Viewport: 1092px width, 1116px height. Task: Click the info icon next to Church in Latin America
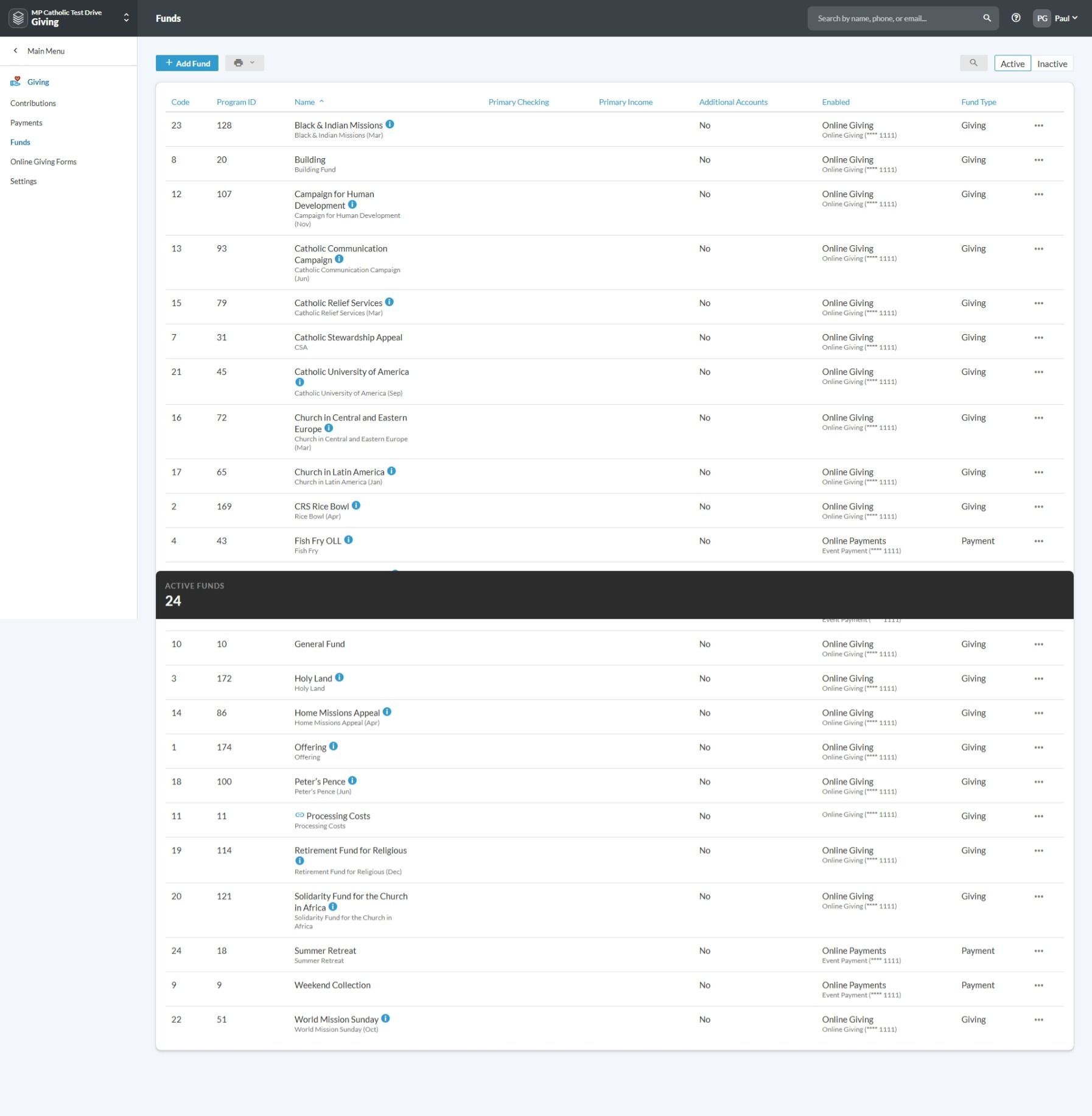[391, 471]
